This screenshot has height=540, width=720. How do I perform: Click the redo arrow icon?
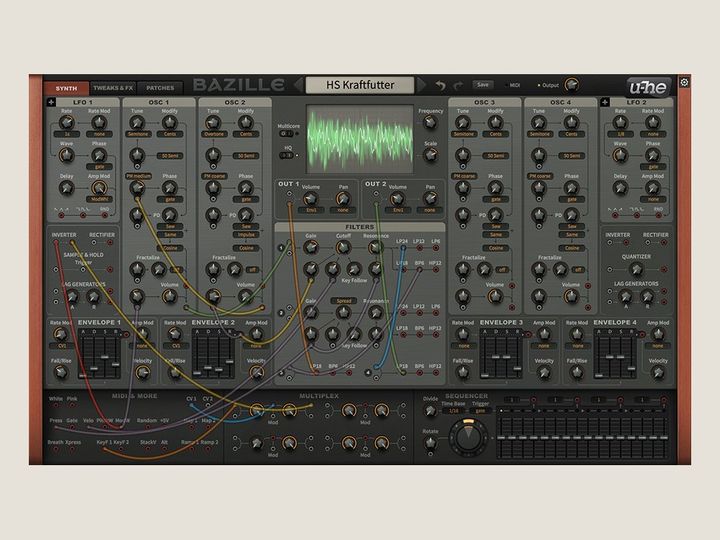(x=458, y=85)
